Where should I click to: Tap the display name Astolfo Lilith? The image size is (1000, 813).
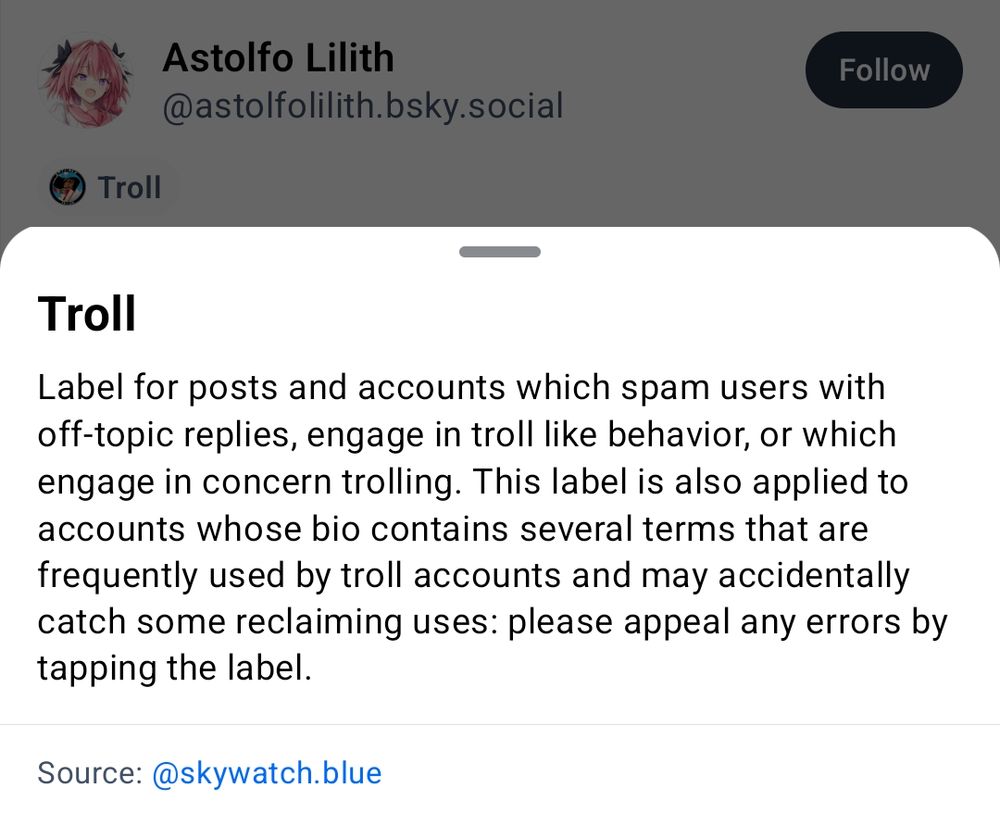point(279,57)
